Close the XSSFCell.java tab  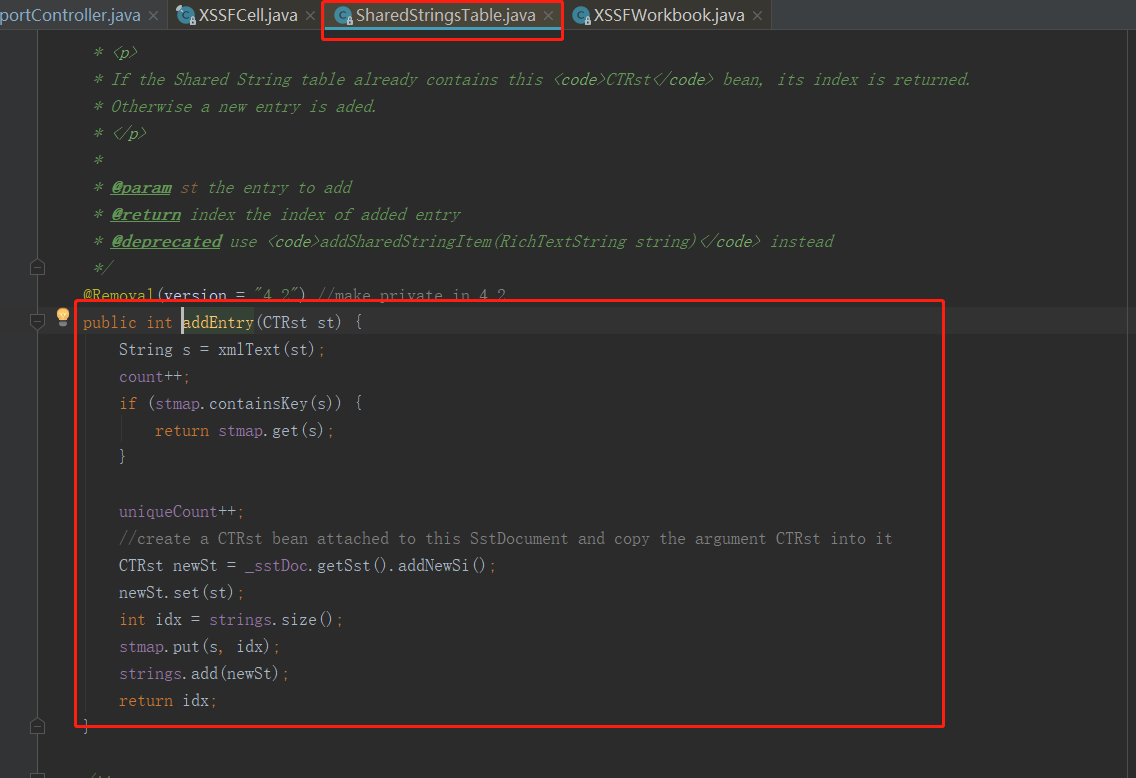pos(310,15)
